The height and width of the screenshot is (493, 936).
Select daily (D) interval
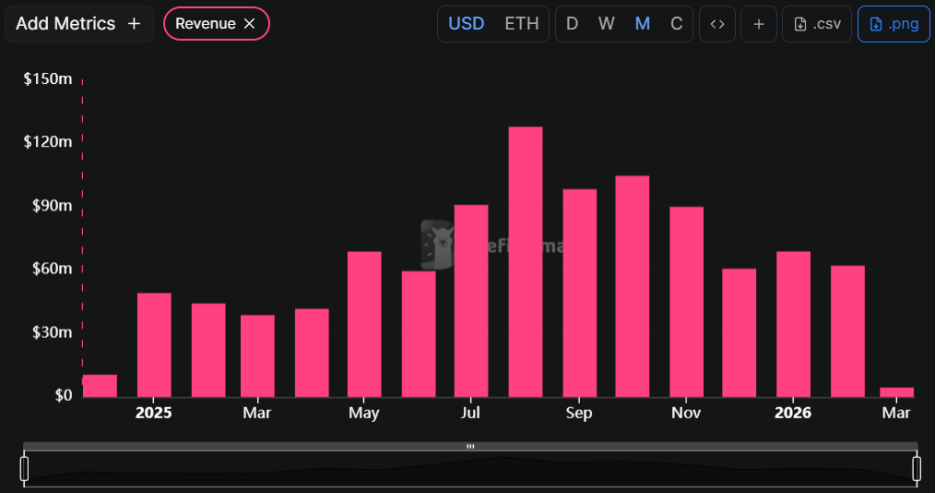point(572,24)
